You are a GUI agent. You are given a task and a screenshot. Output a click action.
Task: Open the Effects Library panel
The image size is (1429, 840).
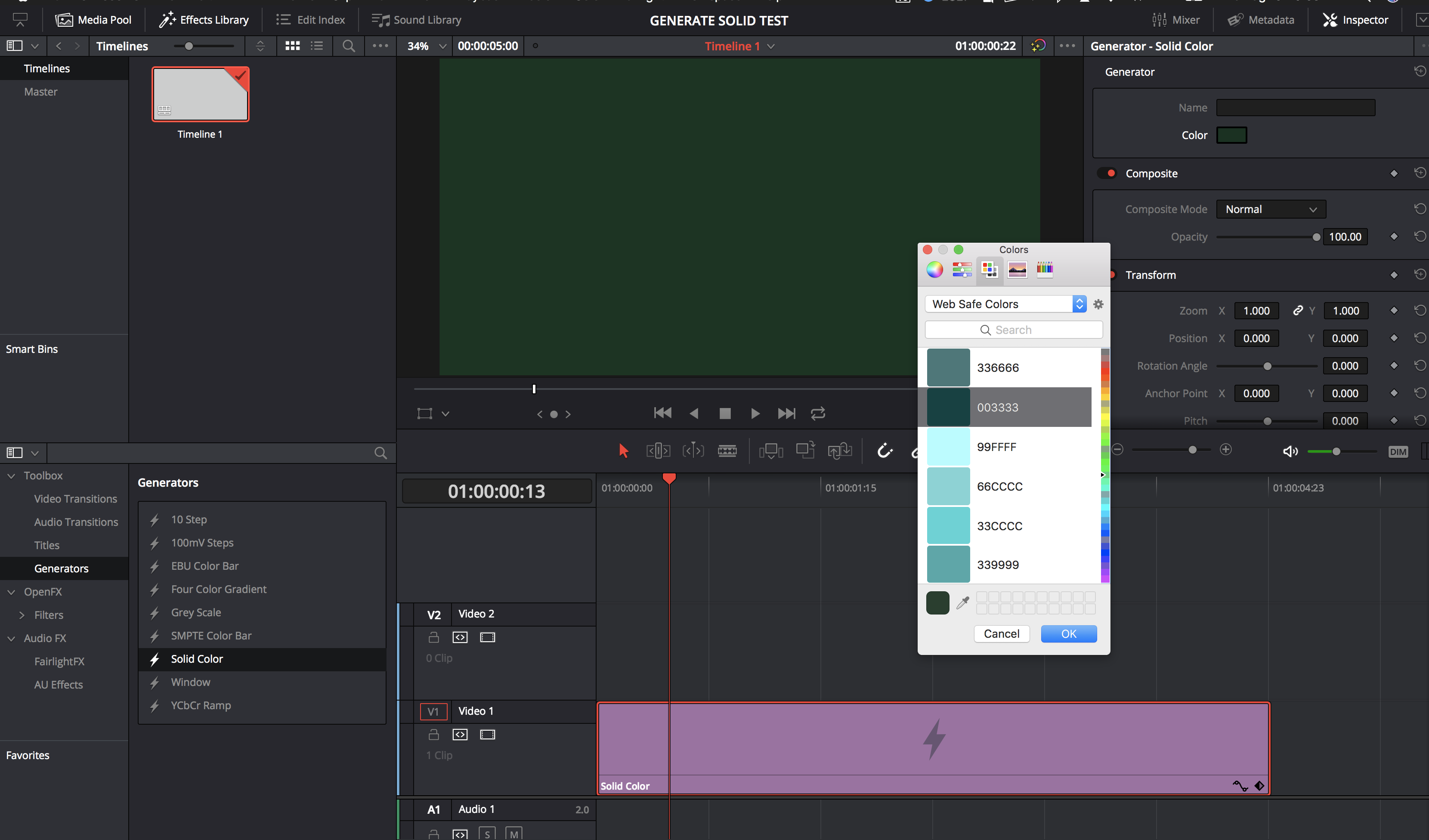[x=204, y=20]
